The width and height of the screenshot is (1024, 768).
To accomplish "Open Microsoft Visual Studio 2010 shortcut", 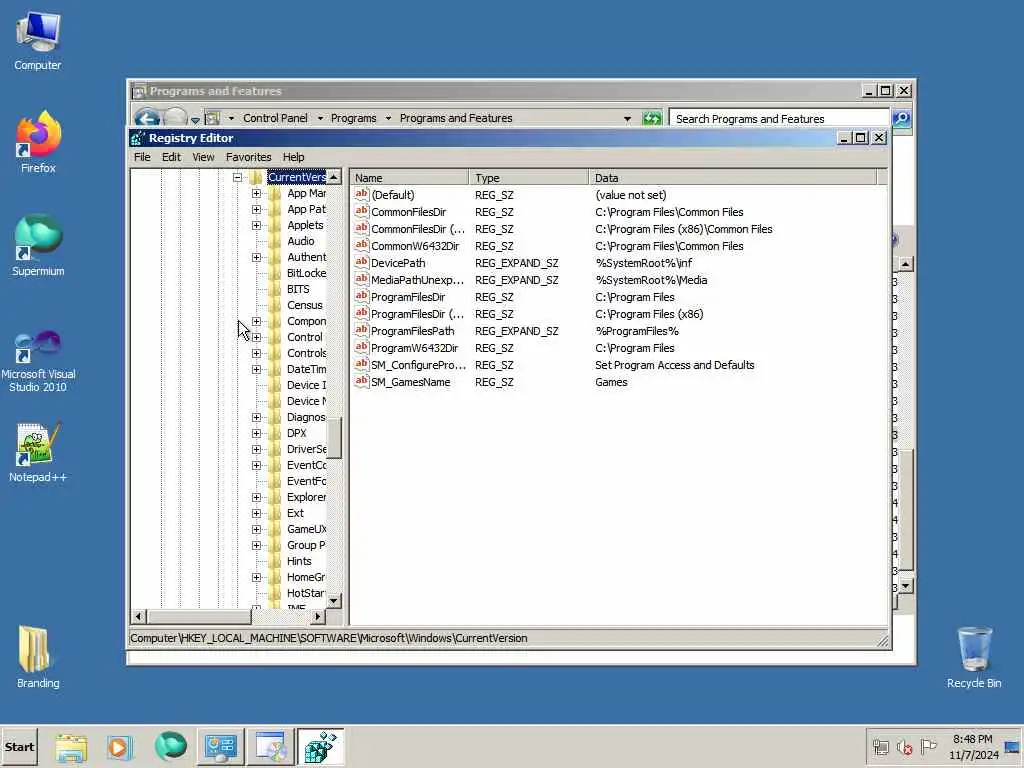I will pos(38,361).
